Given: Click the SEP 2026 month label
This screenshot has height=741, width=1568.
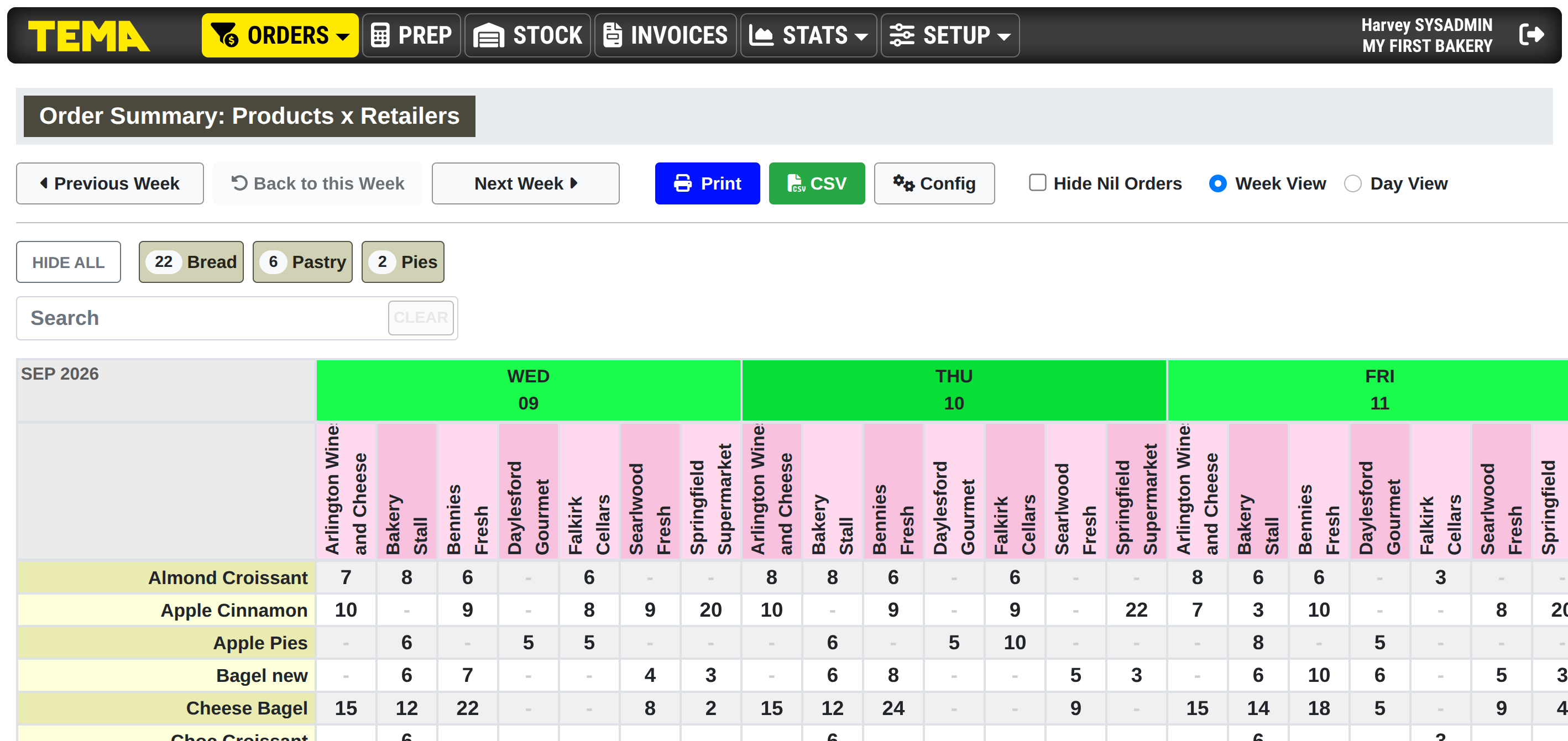Looking at the screenshot, I should pos(60,374).
